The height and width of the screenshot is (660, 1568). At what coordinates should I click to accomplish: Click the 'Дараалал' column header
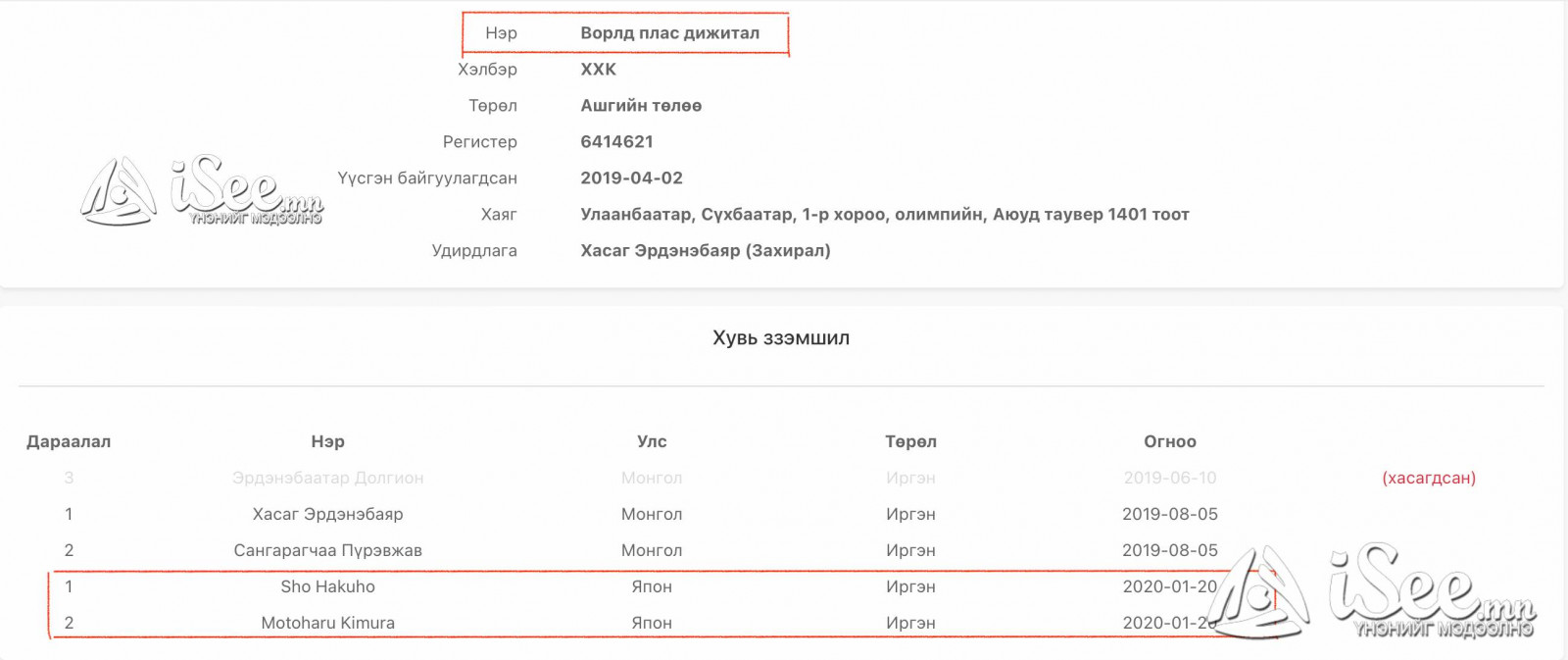pos(69,442)
